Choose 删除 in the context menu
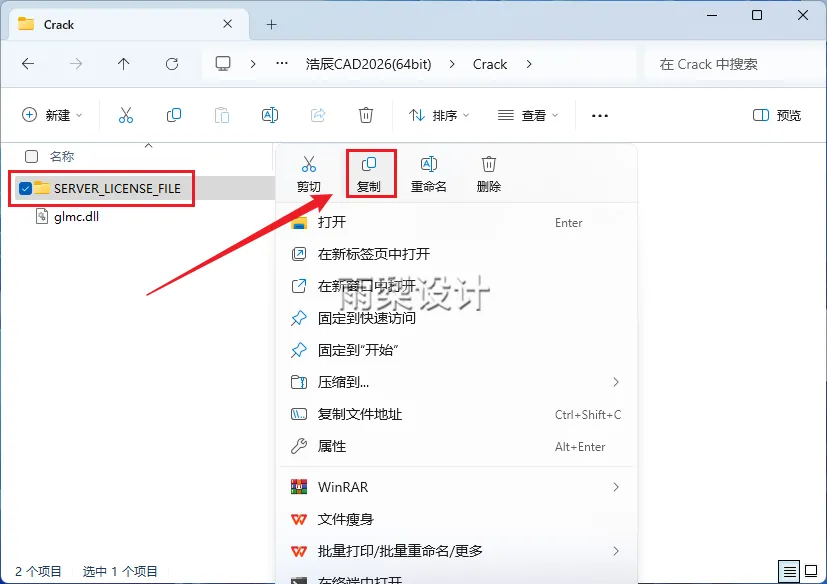827x584 pixels. tap(489, 174)
